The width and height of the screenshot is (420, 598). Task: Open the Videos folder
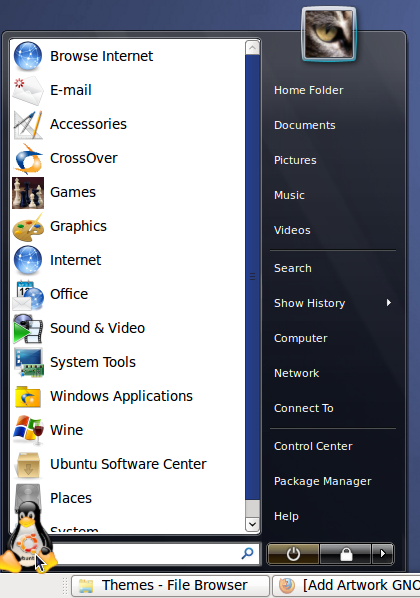(292, 230)
